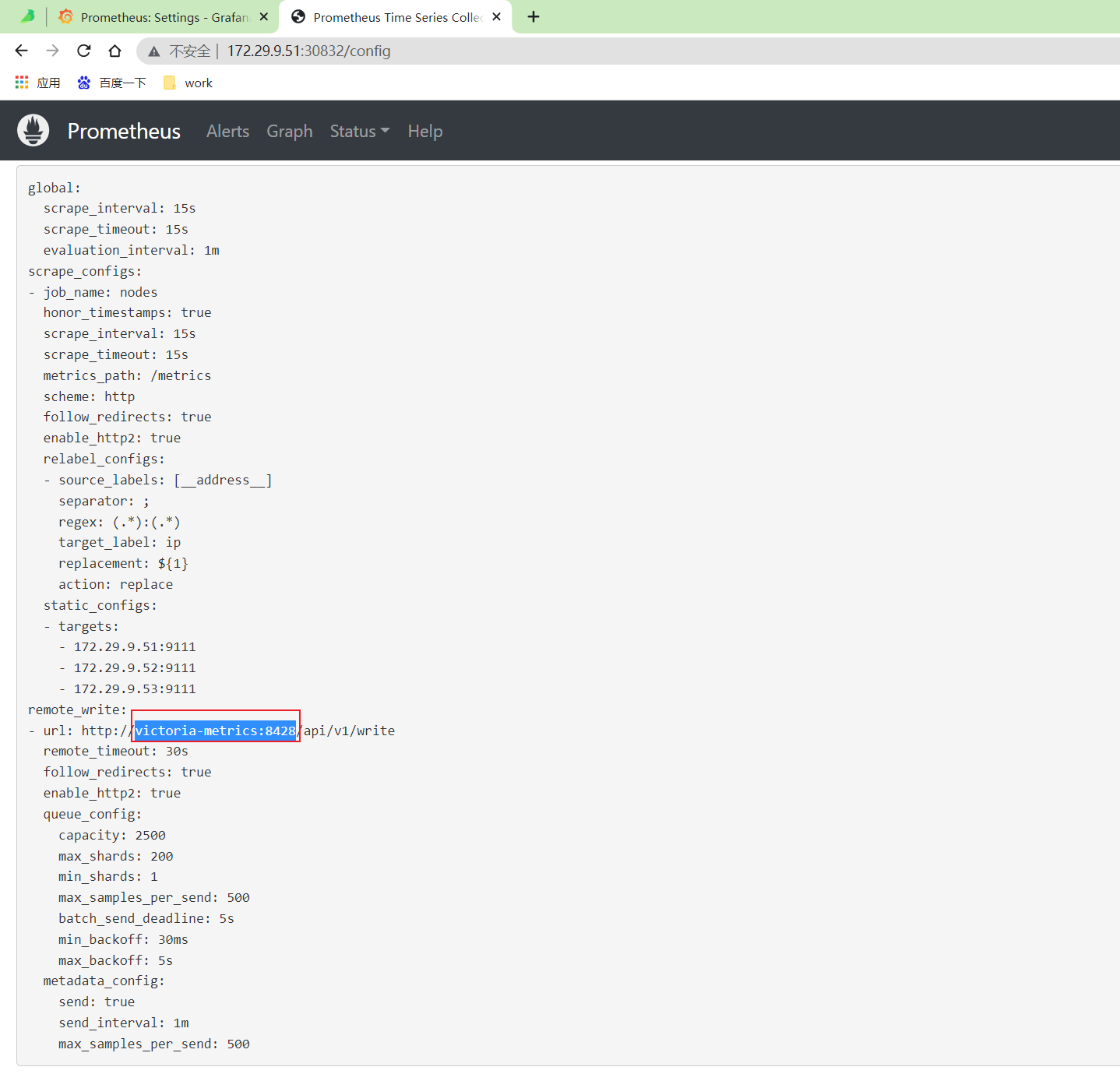This screenshot has width=1120, height=1074.
Task: Click the 'replacement: ${1}' line
Action: (124, 563)
